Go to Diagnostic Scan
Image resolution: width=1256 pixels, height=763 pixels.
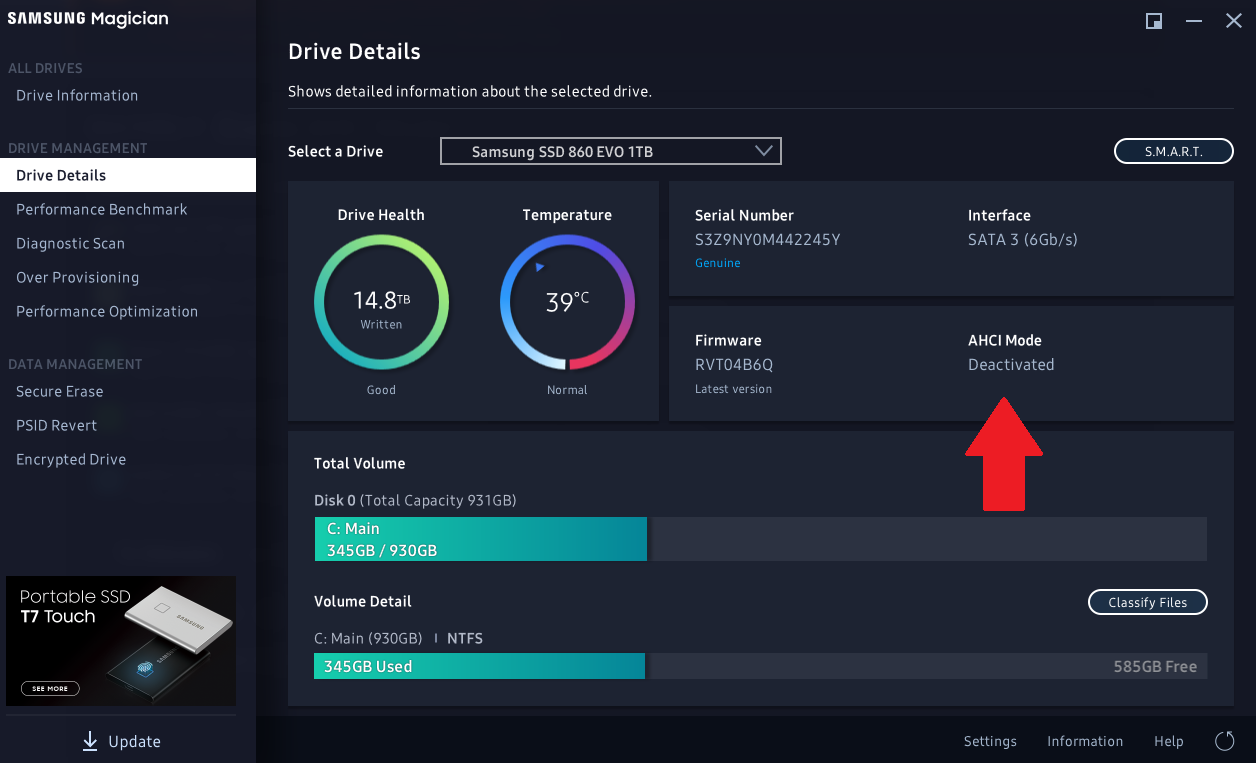70,244
